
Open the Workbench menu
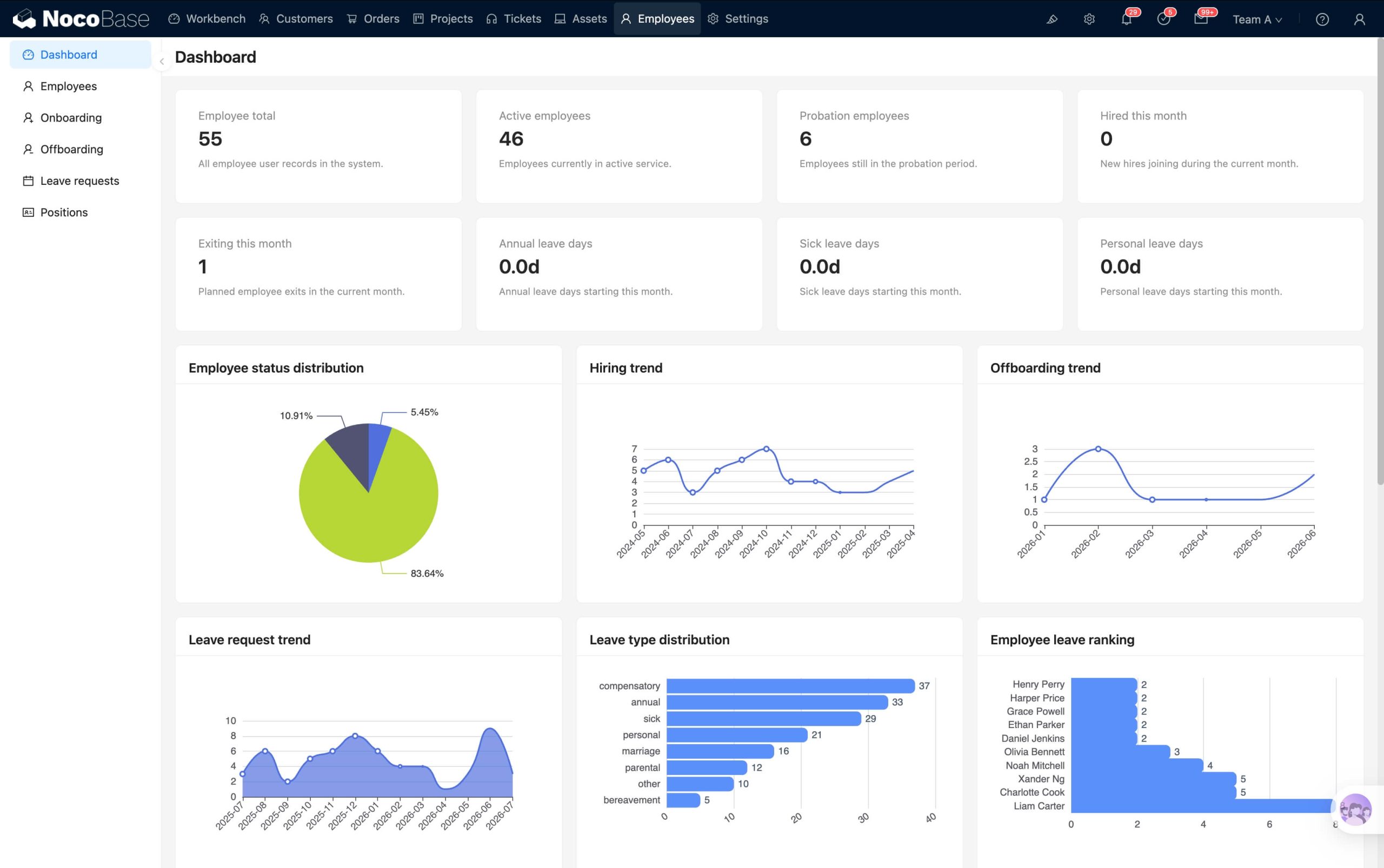(207, 19)
